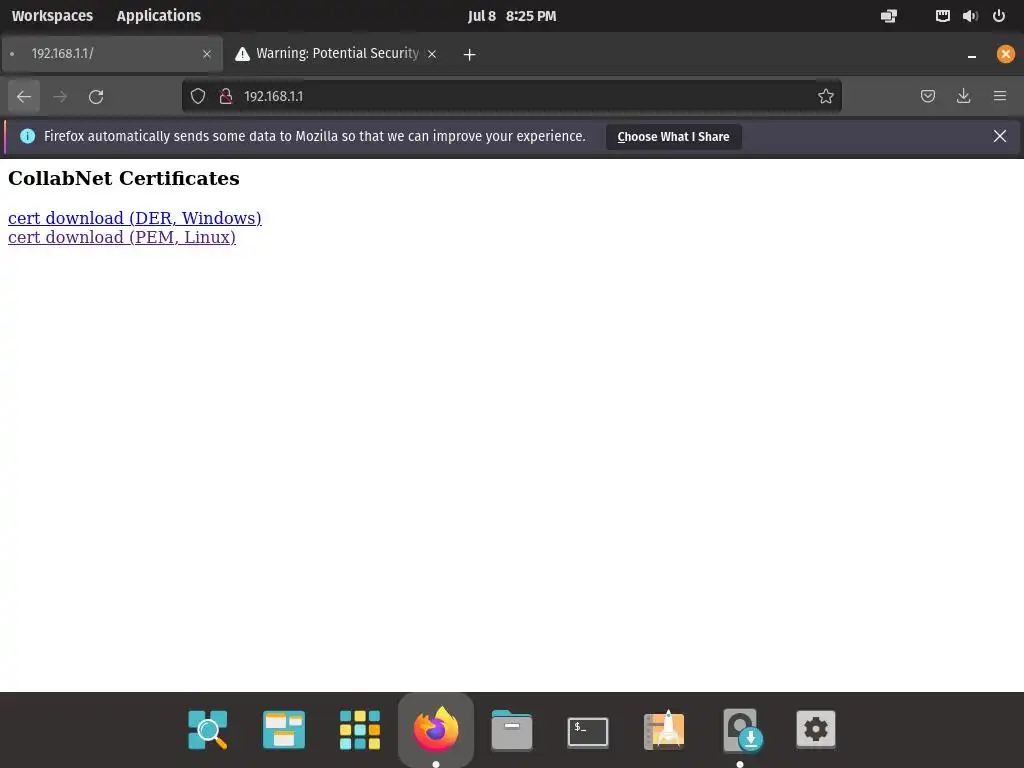Click the forward navigation arrow
Image resolution: width=1024 pixels, height=768 pixels.
[x=60, y=97]
